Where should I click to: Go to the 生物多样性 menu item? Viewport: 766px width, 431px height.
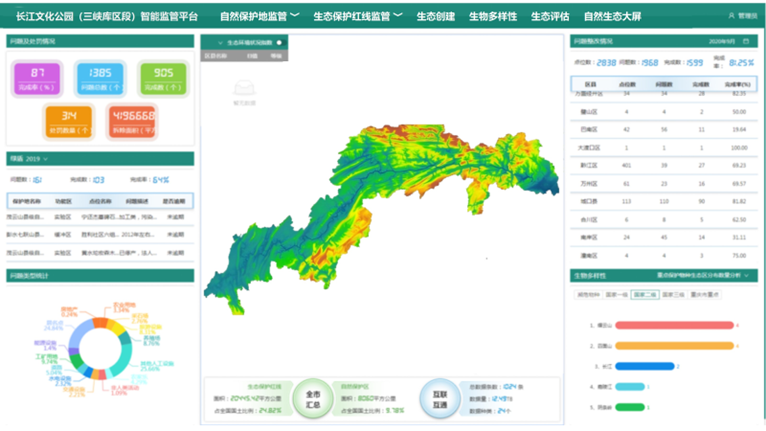493,17
